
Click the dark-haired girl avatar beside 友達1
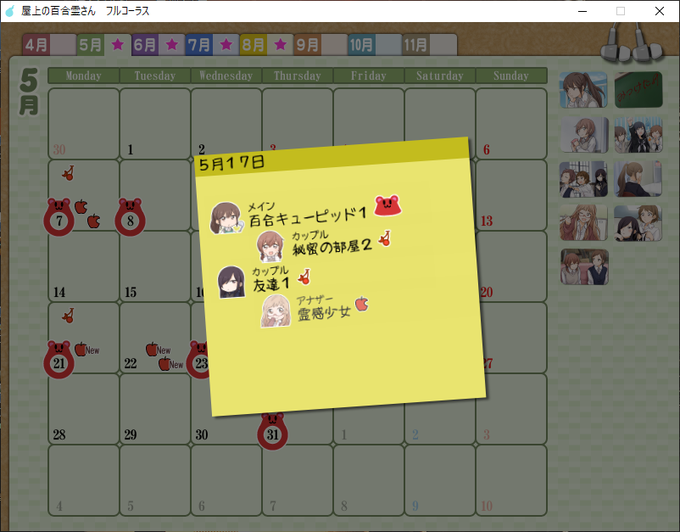(x=231, y=282)
